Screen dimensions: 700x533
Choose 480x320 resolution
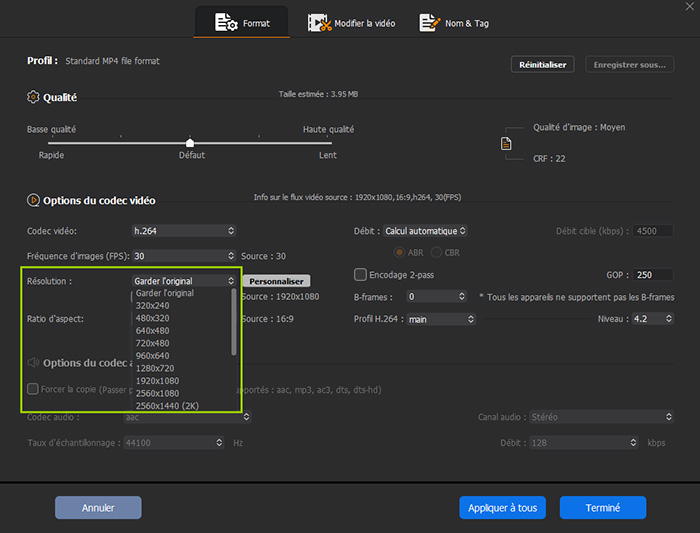pos(153,318)
